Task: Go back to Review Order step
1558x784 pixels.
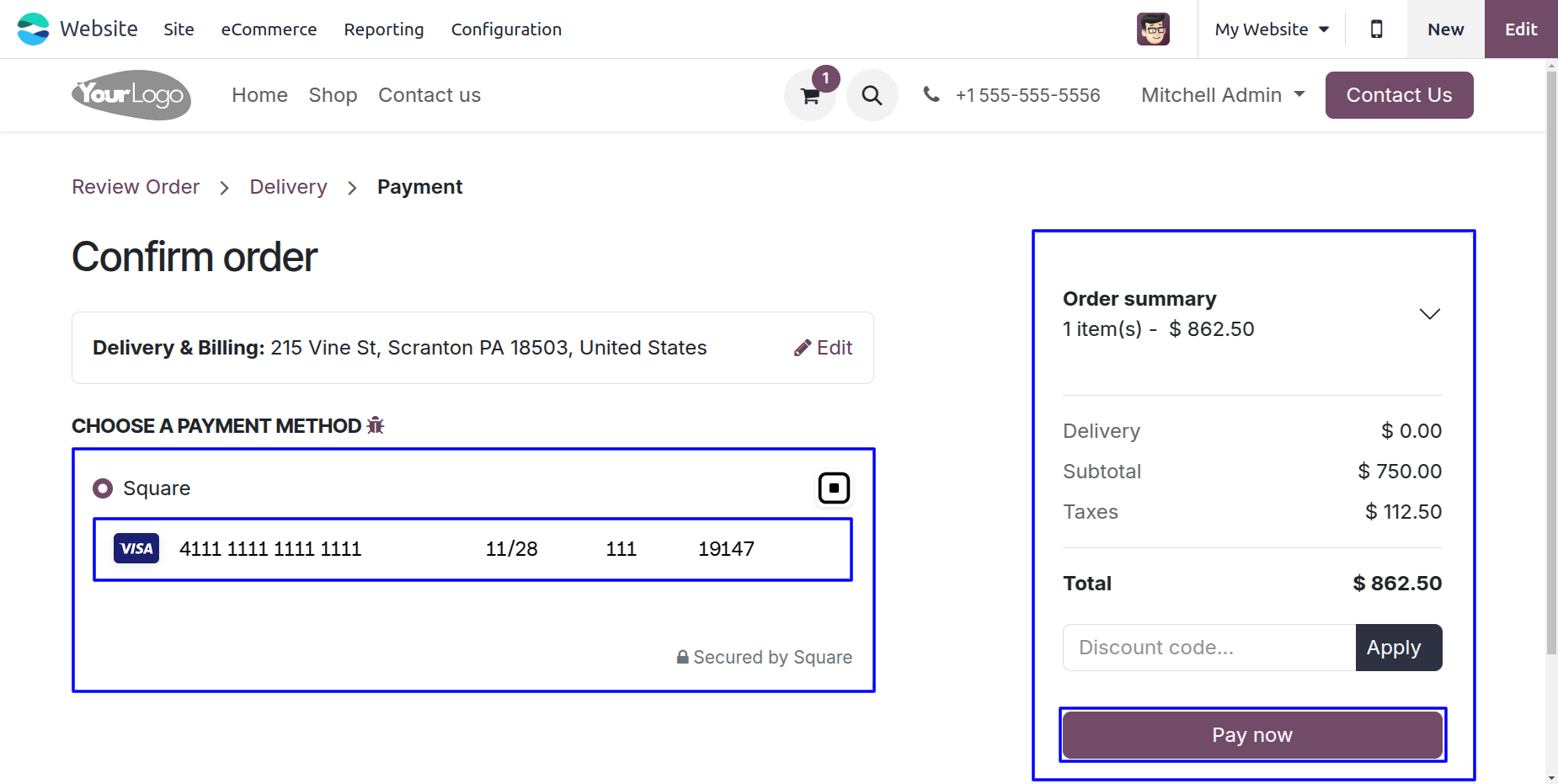Action: pos(136,187)
